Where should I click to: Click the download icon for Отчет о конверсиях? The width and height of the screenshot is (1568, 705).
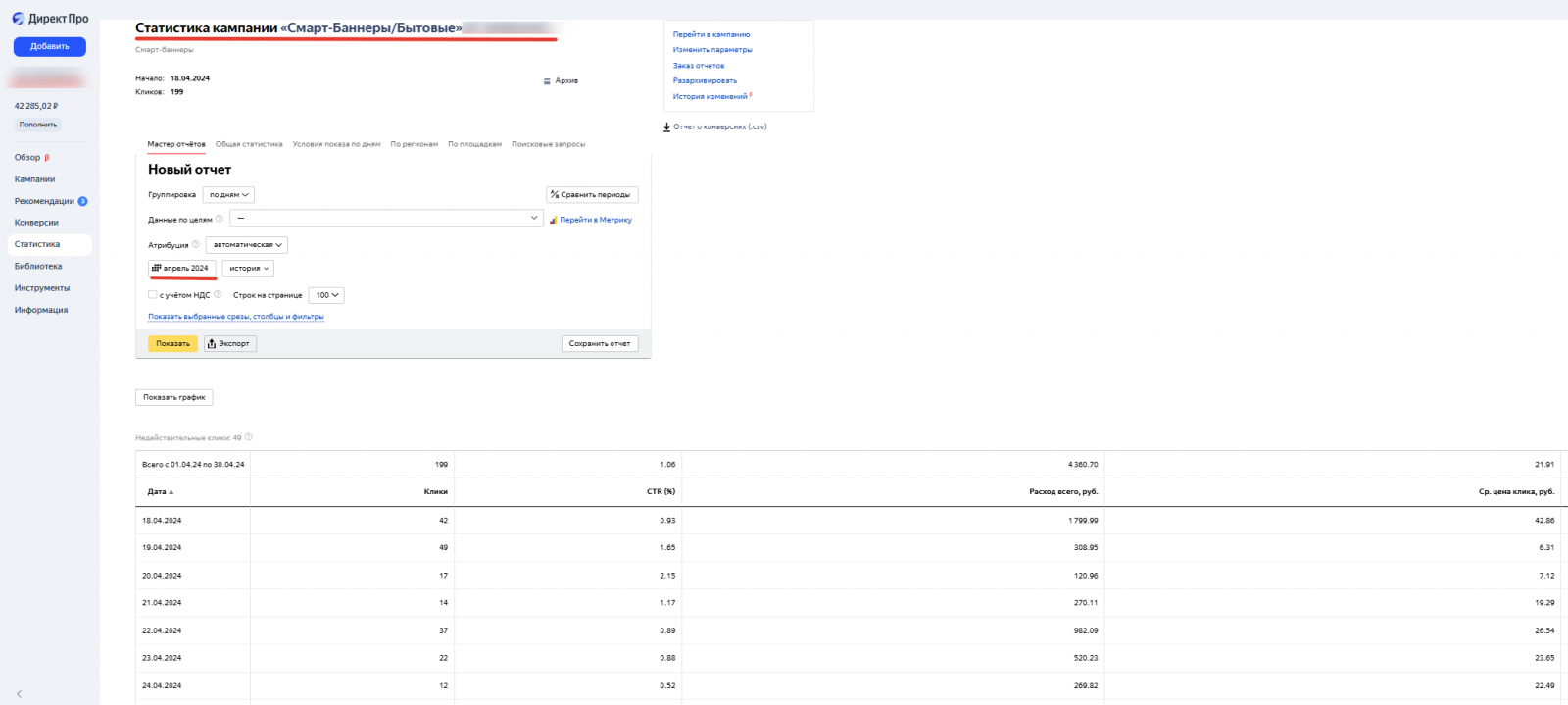(x=666, y=126)
